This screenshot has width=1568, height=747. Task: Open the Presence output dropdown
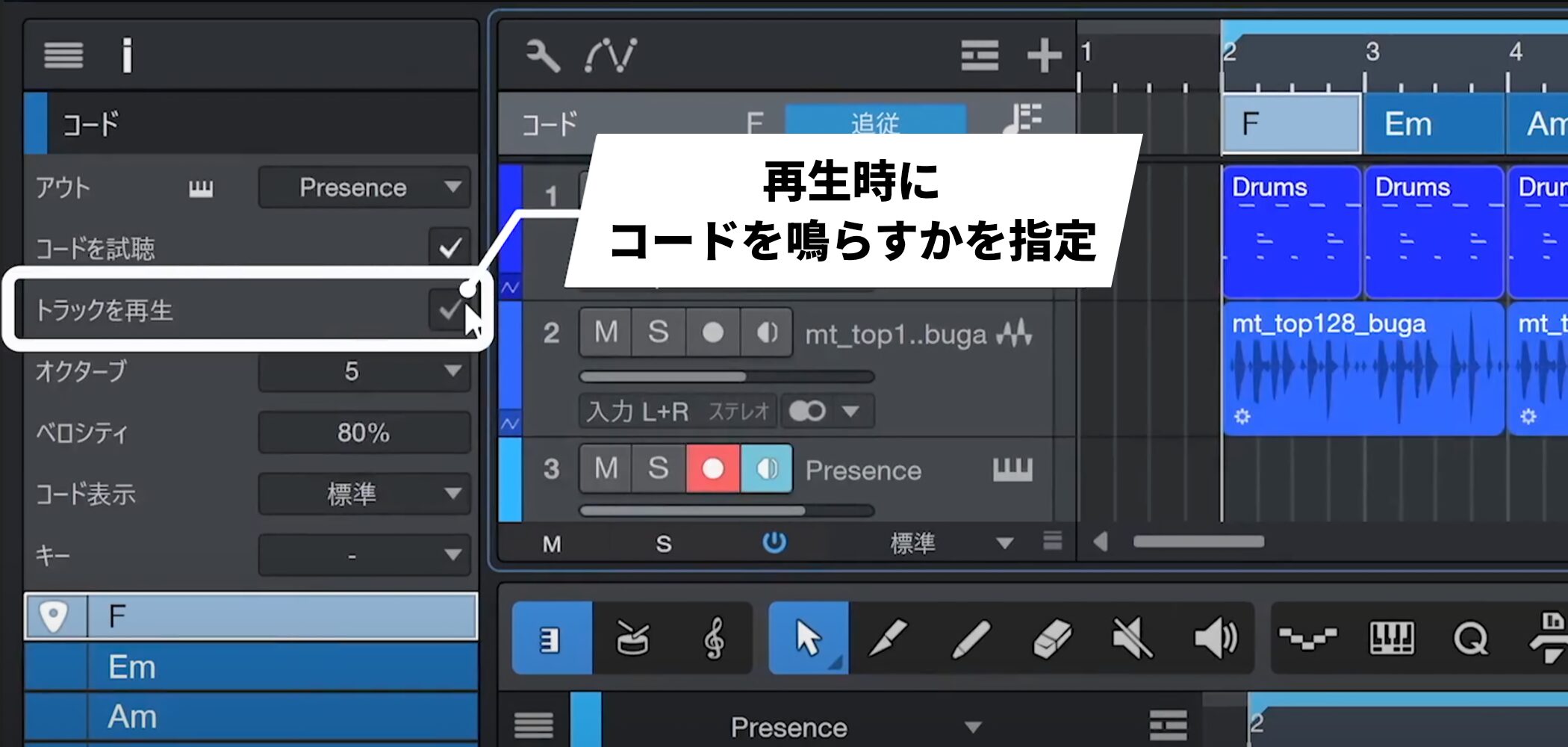click(364, 187)
